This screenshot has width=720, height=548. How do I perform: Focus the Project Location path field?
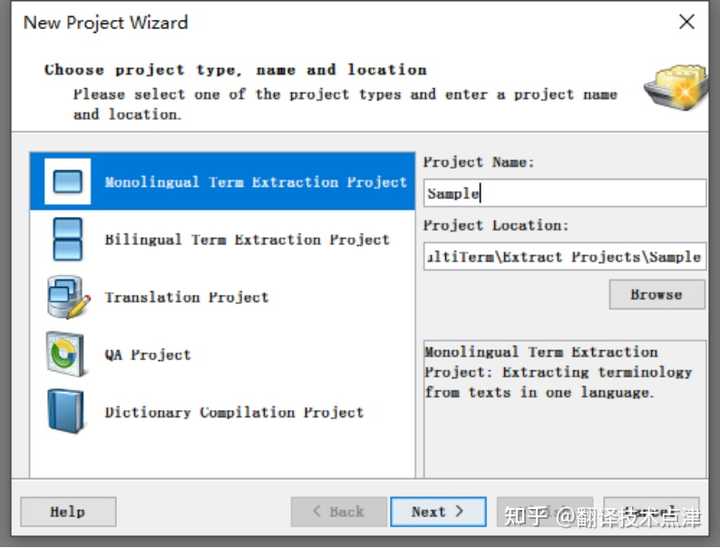565,256
